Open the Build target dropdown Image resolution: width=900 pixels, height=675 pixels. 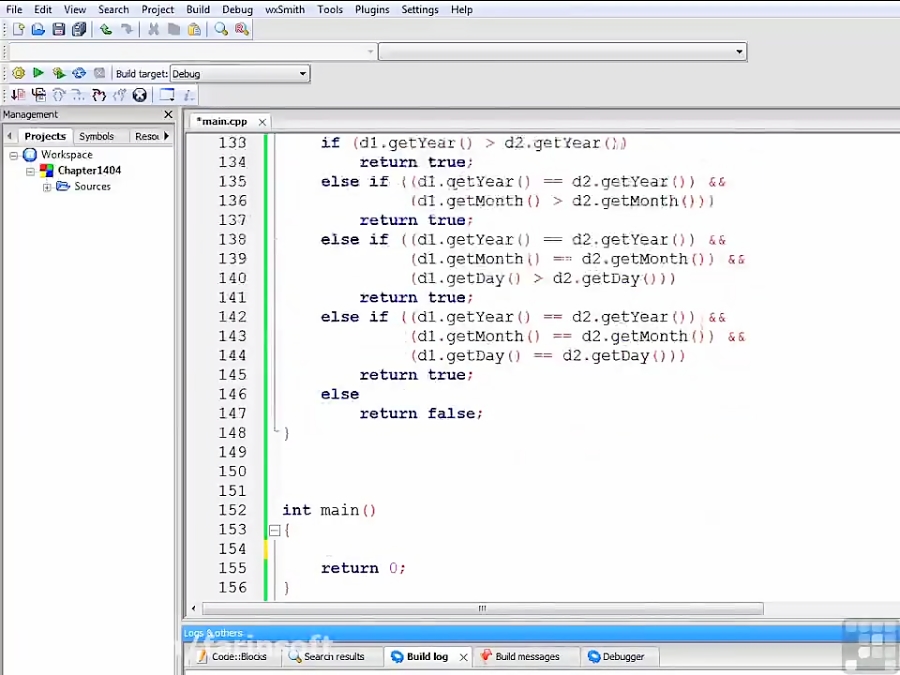[302, 74]
